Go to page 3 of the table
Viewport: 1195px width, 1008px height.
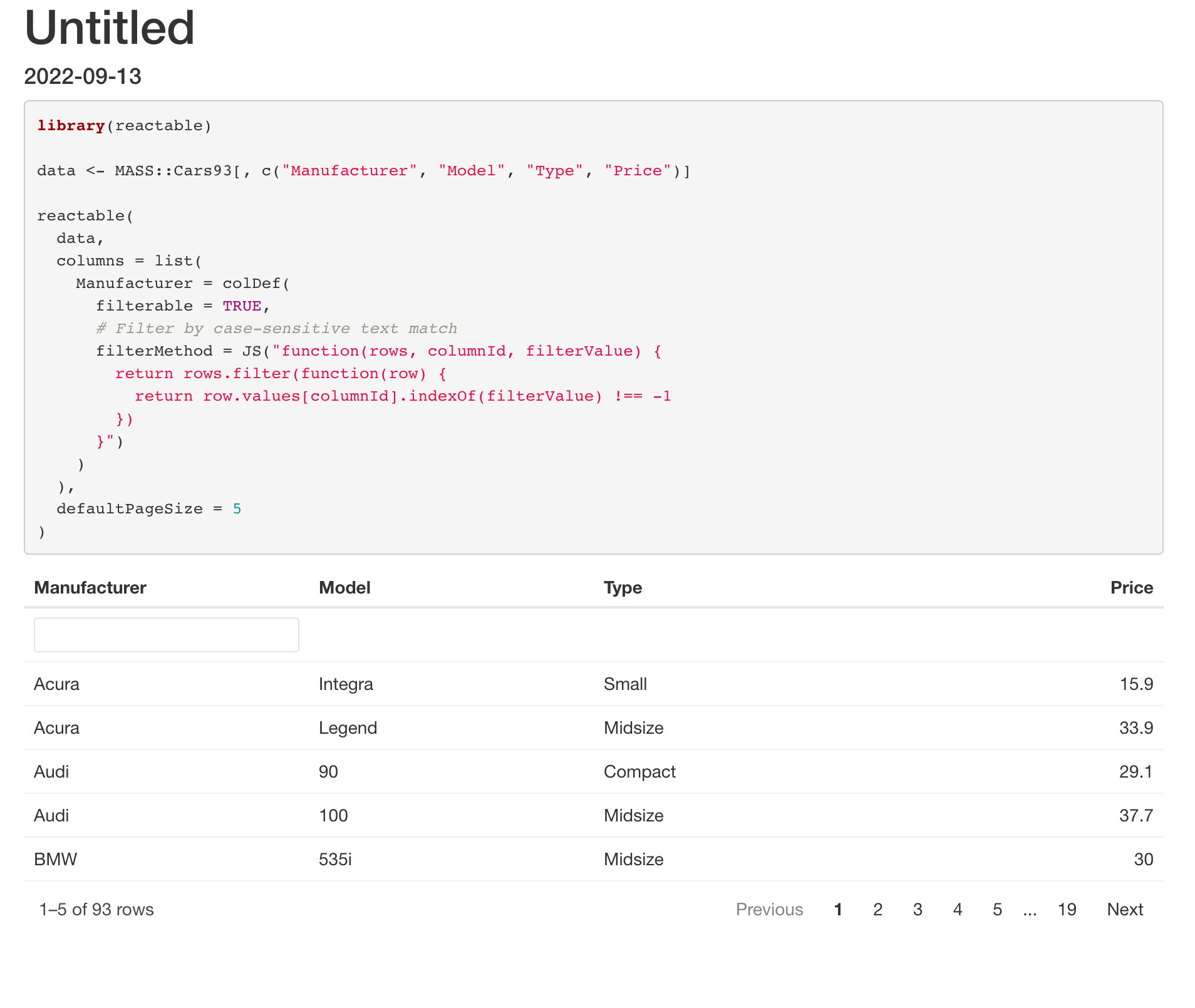pyautogui.click(x=918, y=910)
